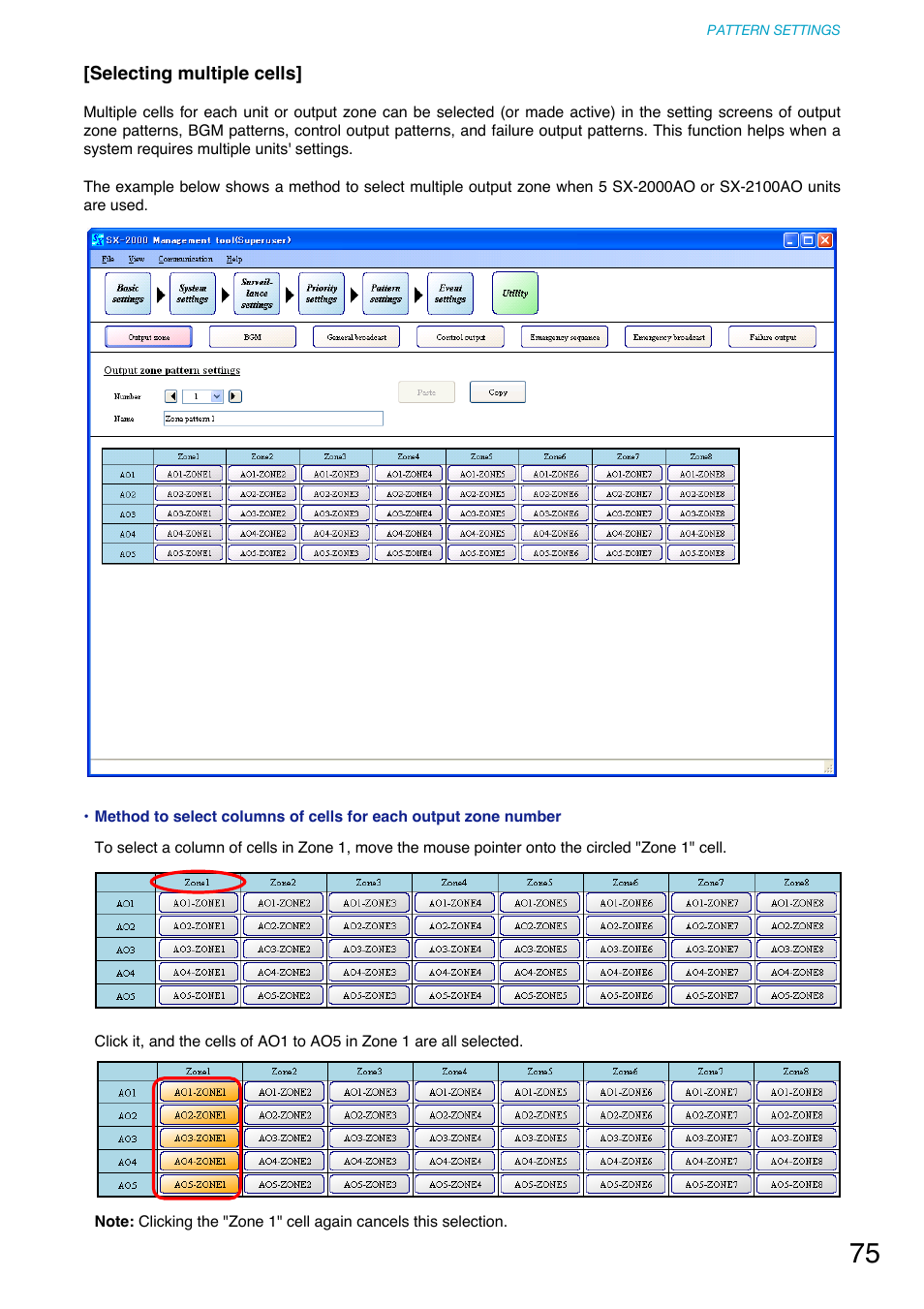The image size is (924, 1309).
Task: Select AO2 row header in the middle table
Action: coord(126,926)
